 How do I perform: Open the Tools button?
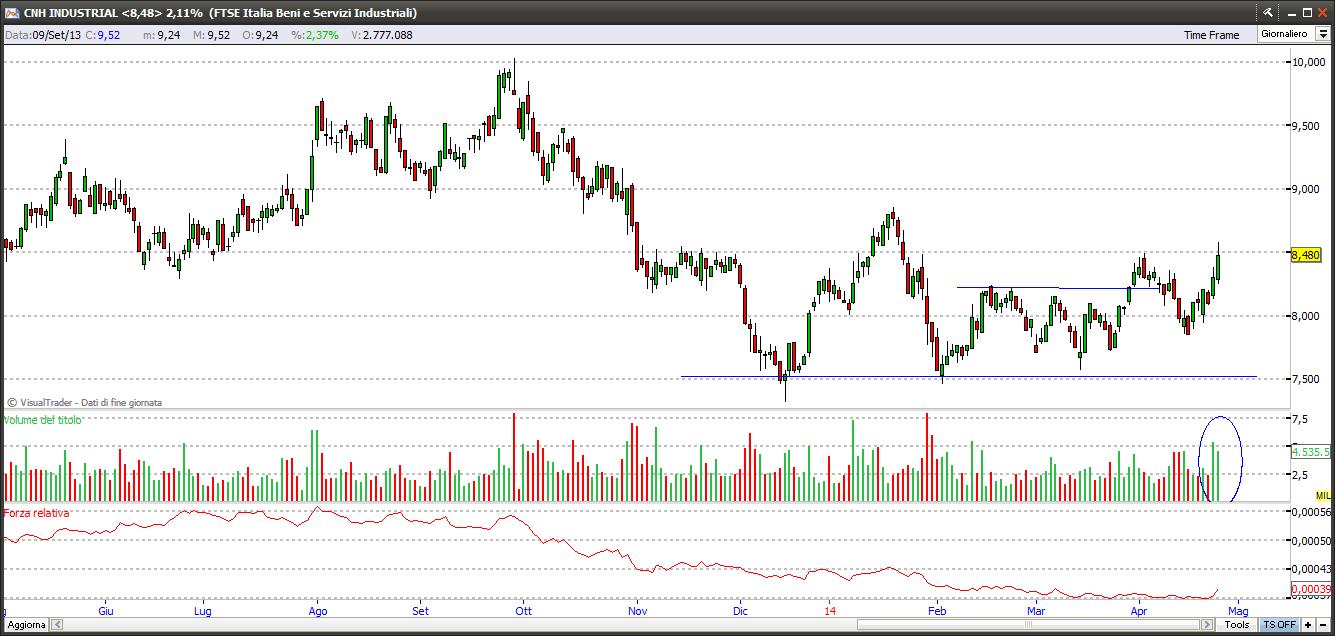point(1238,625)
